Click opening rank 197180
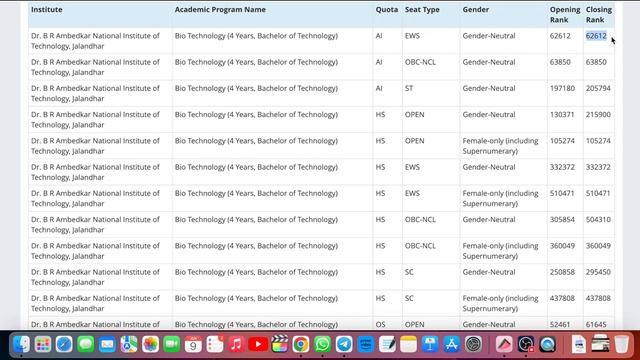 pyautogui.click(x=562, y=88)
